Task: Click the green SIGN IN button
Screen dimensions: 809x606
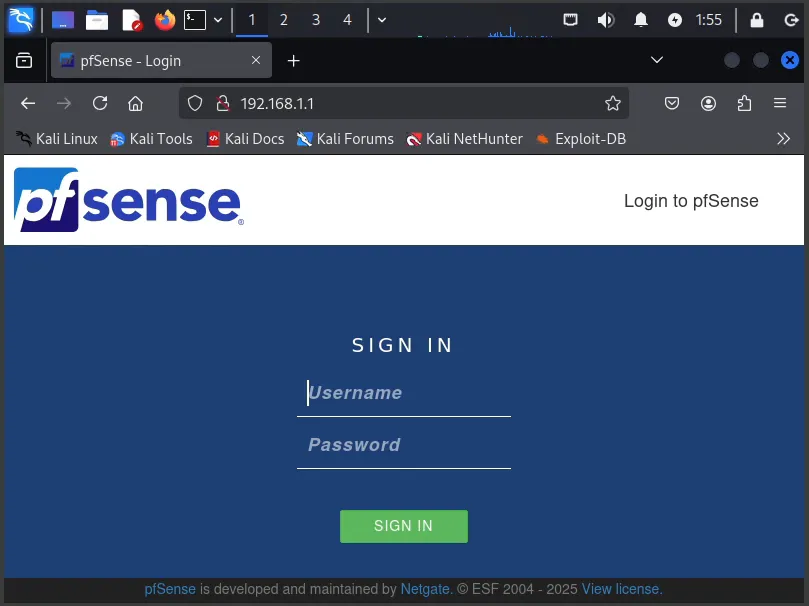Action: pos(404,526)
